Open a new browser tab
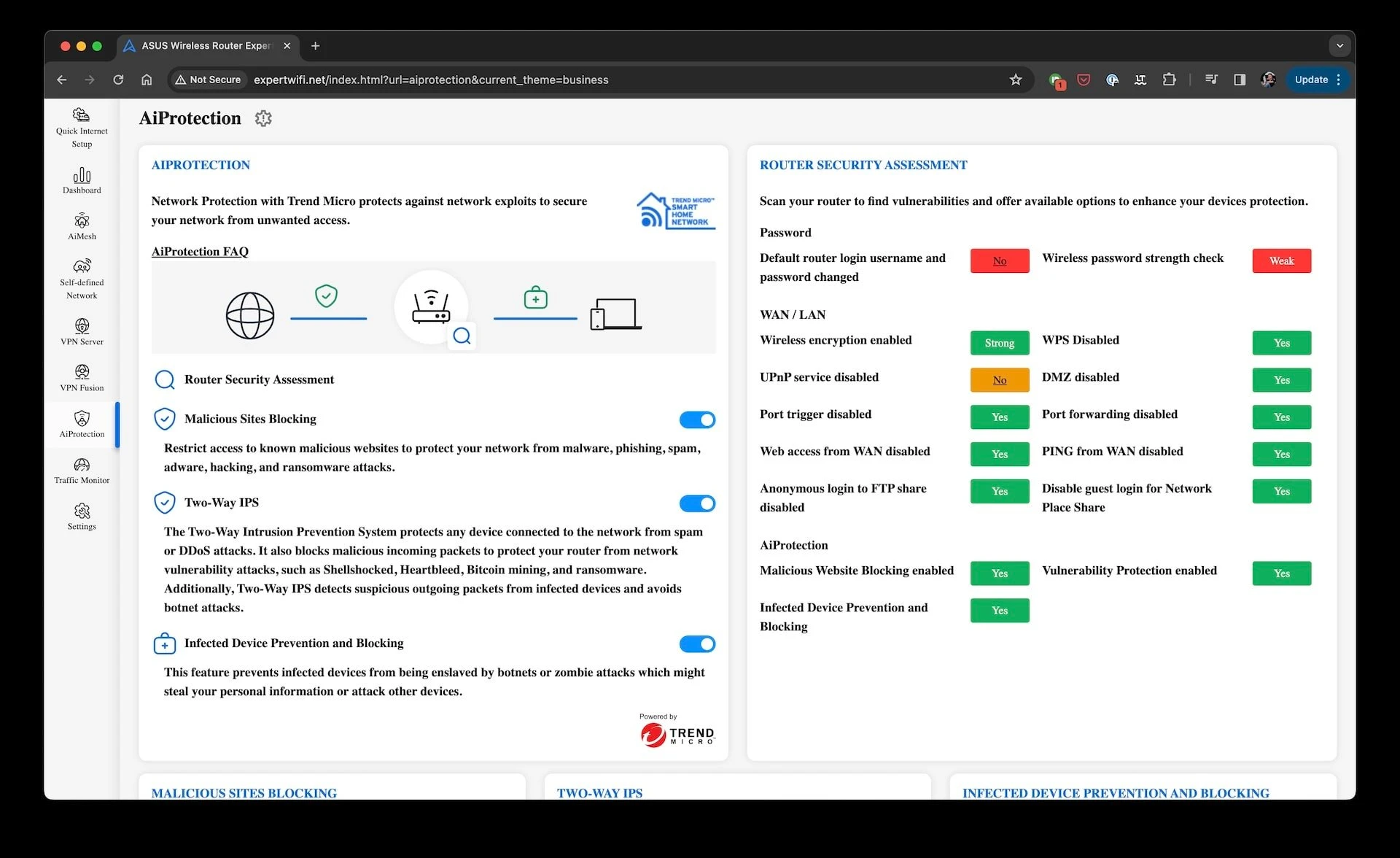 point(315,45)
